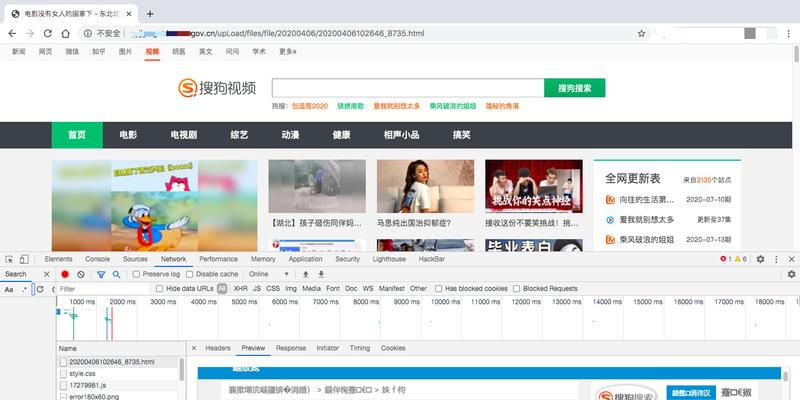Import a HAR file with the upload arrow
Image resolution: width=800 pixels, height=400 pixels.
tap(306, 274)
